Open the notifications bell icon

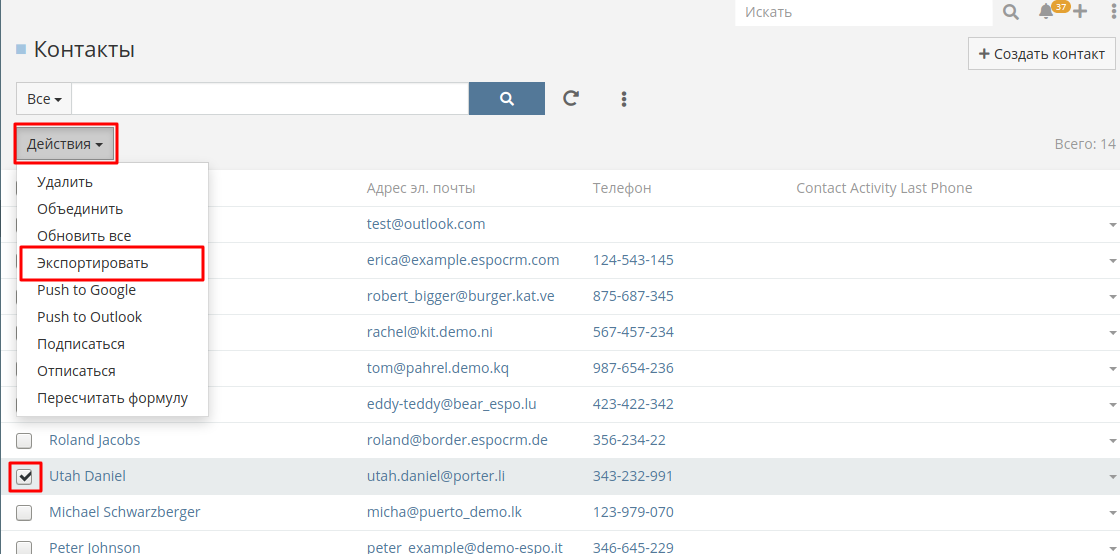point(1046,12)
